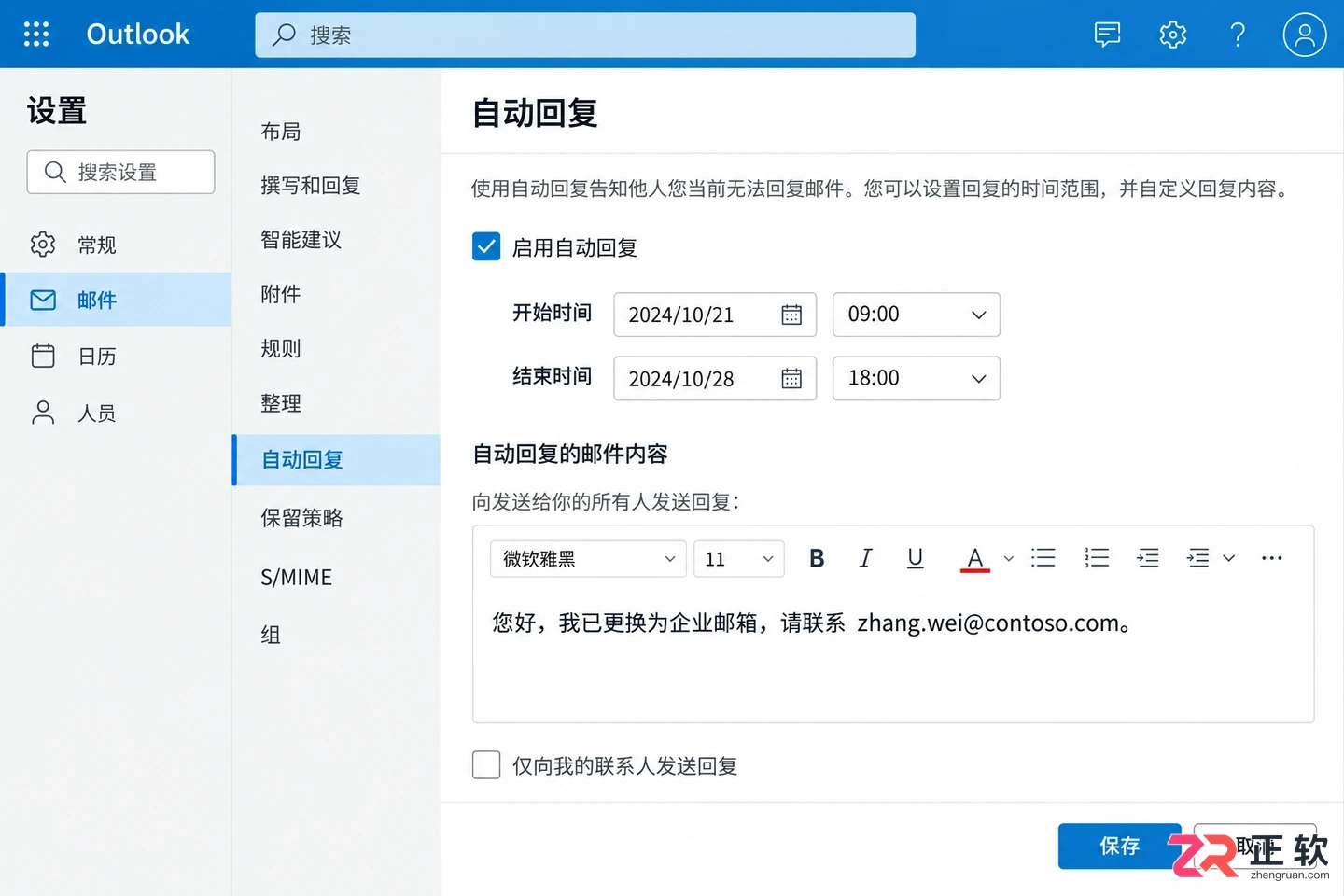Viewport: 1344px width, 896px height.
Task: Toggle italic formatting
Action: (x=865, y=558)
